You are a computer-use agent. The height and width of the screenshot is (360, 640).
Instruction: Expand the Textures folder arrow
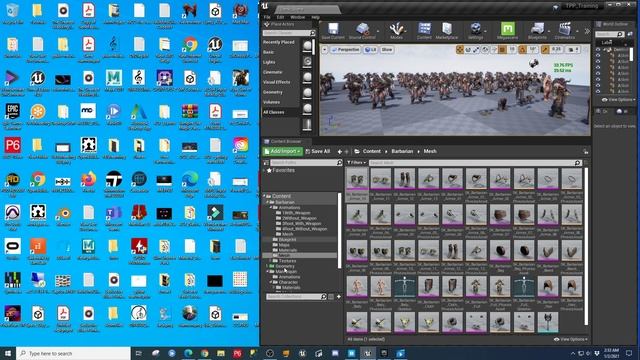click(271, 260)
